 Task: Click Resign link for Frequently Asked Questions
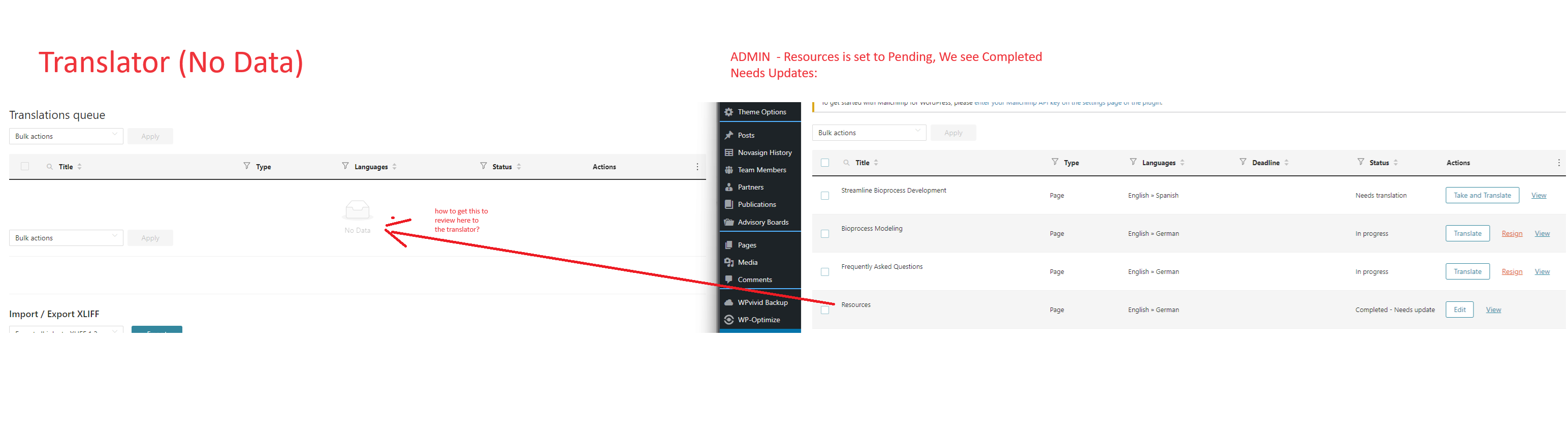click(1512, 271)
